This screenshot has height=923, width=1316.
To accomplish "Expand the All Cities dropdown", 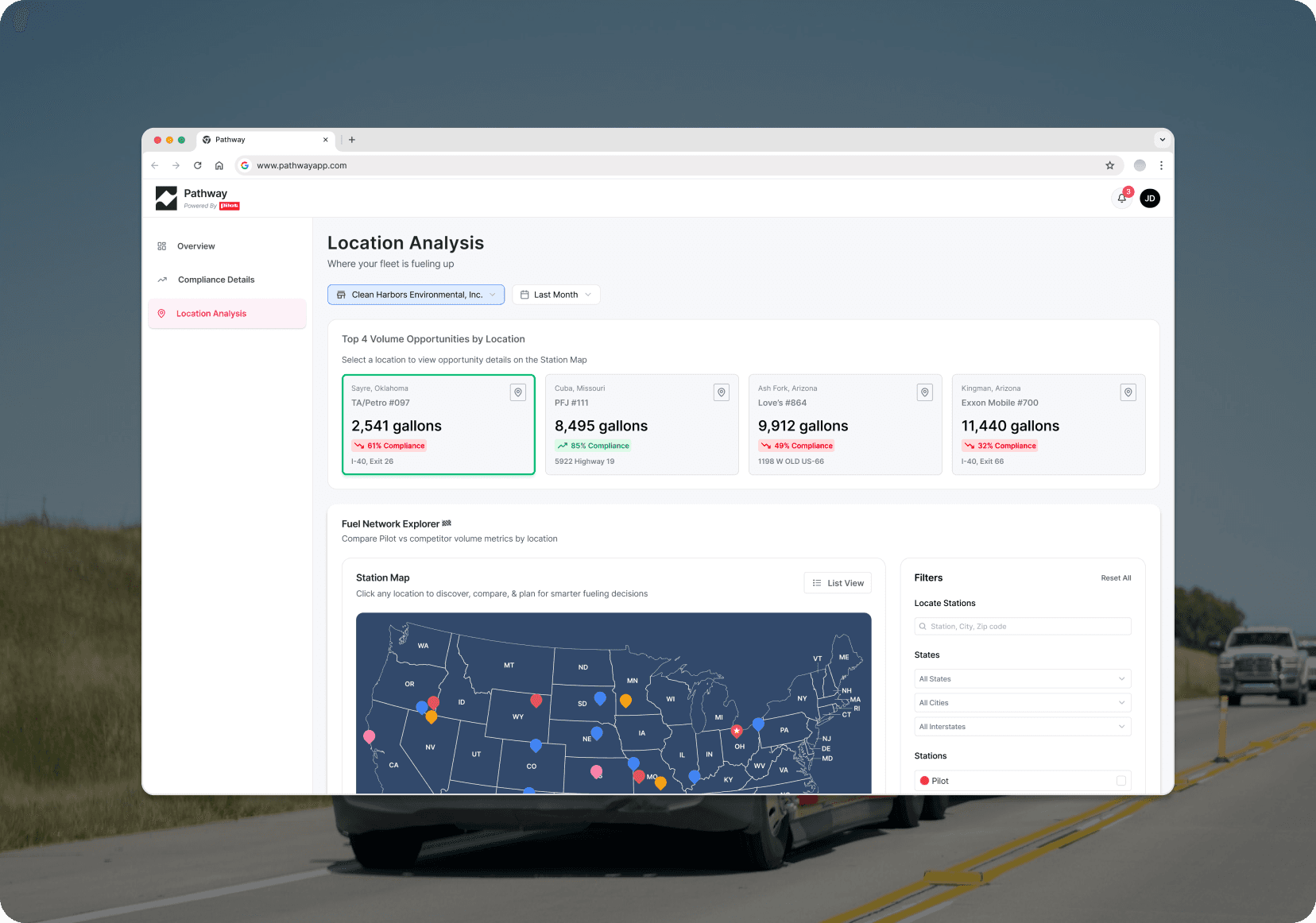I will pos(1022,703).
